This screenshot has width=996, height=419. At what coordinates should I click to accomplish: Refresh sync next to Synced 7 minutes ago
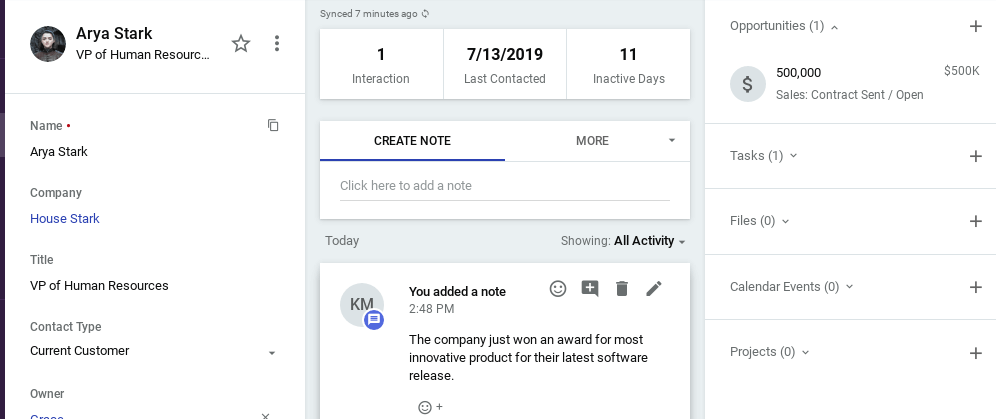point(426,13)
